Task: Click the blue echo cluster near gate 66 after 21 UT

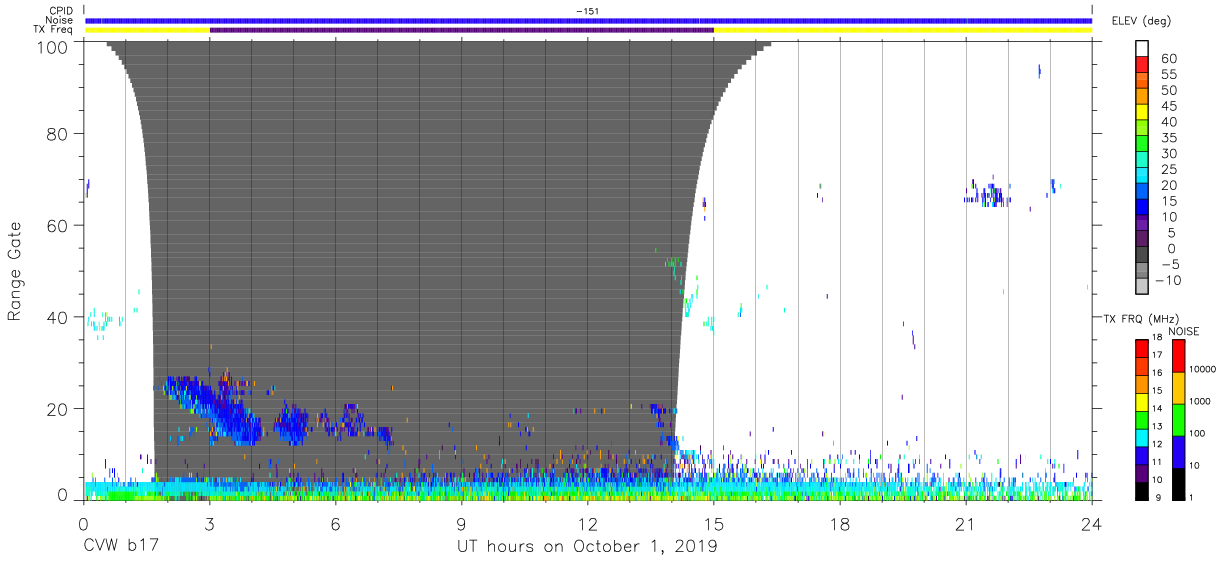Action: point(990,195)
